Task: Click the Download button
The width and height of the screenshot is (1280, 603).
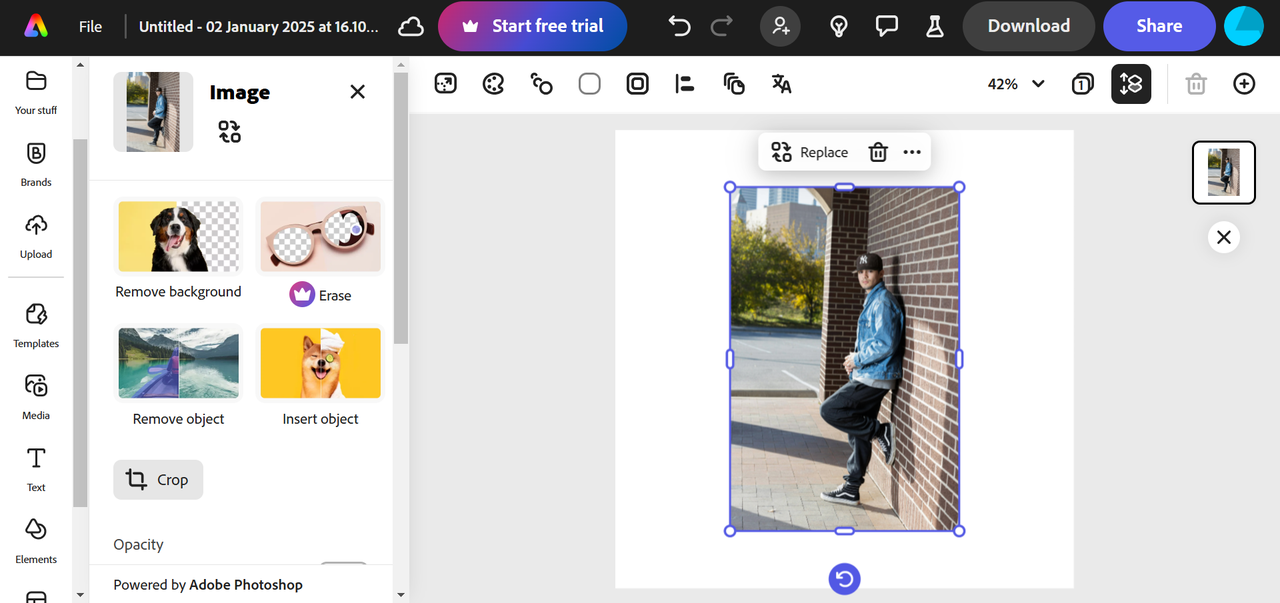Action: tap(1029, 27)
